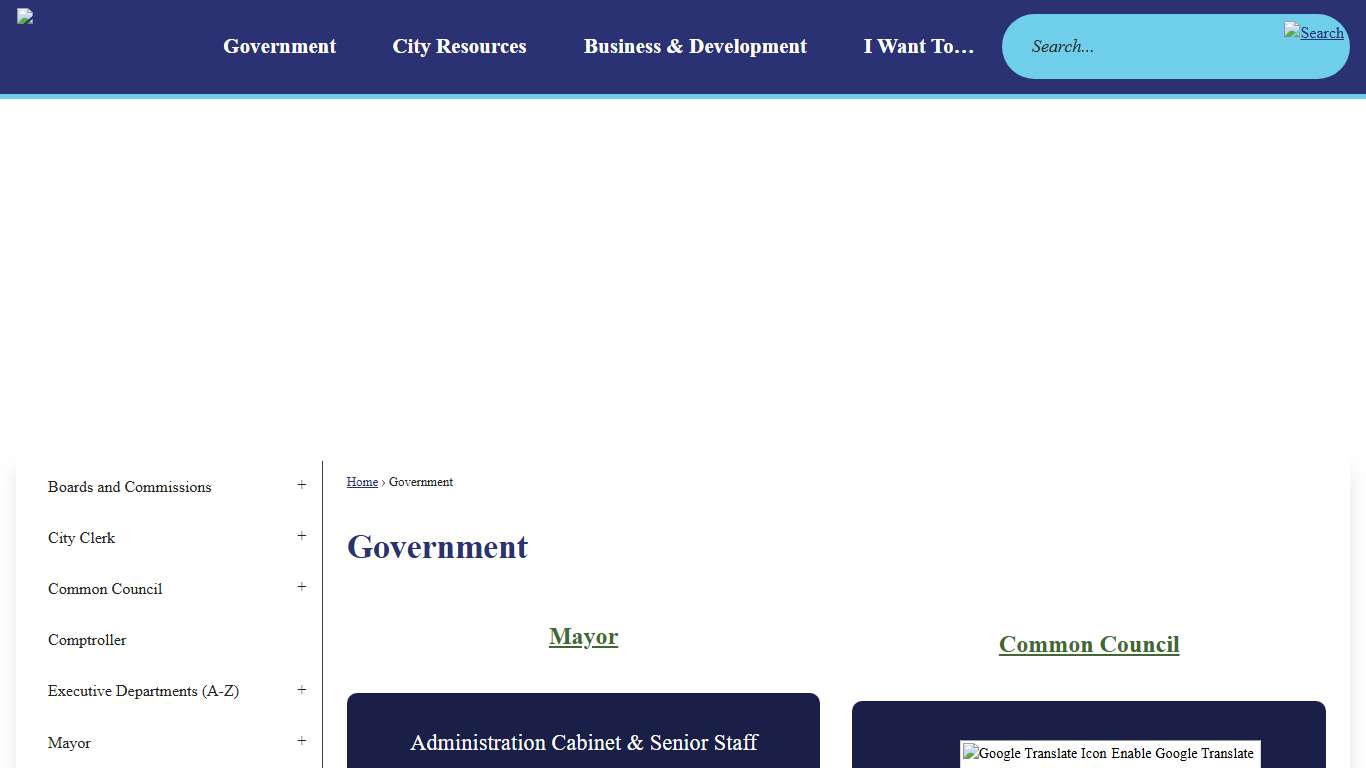Click the site logo in the header

tap(26, 17)
